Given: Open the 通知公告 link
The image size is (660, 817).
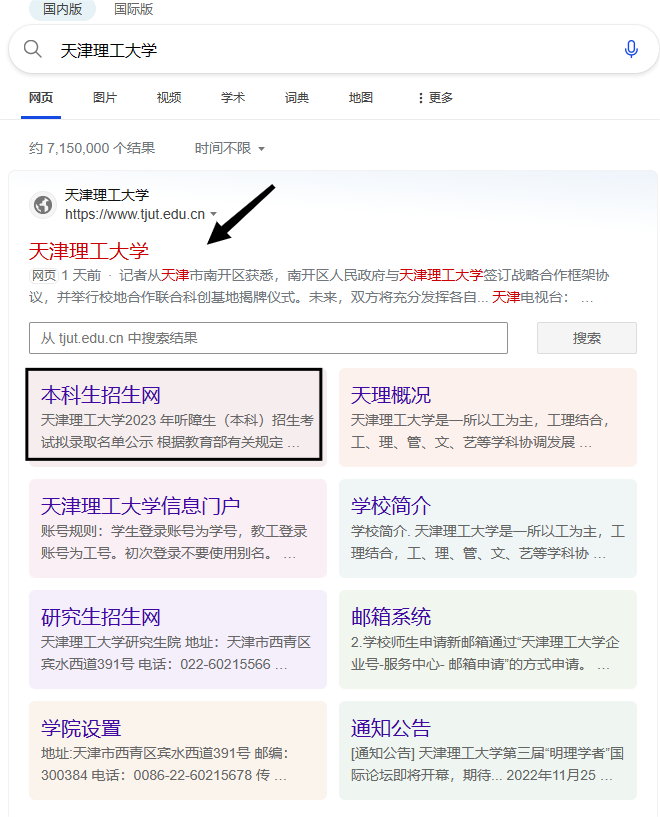Looking at the screenshot, I should click(391, 728).
